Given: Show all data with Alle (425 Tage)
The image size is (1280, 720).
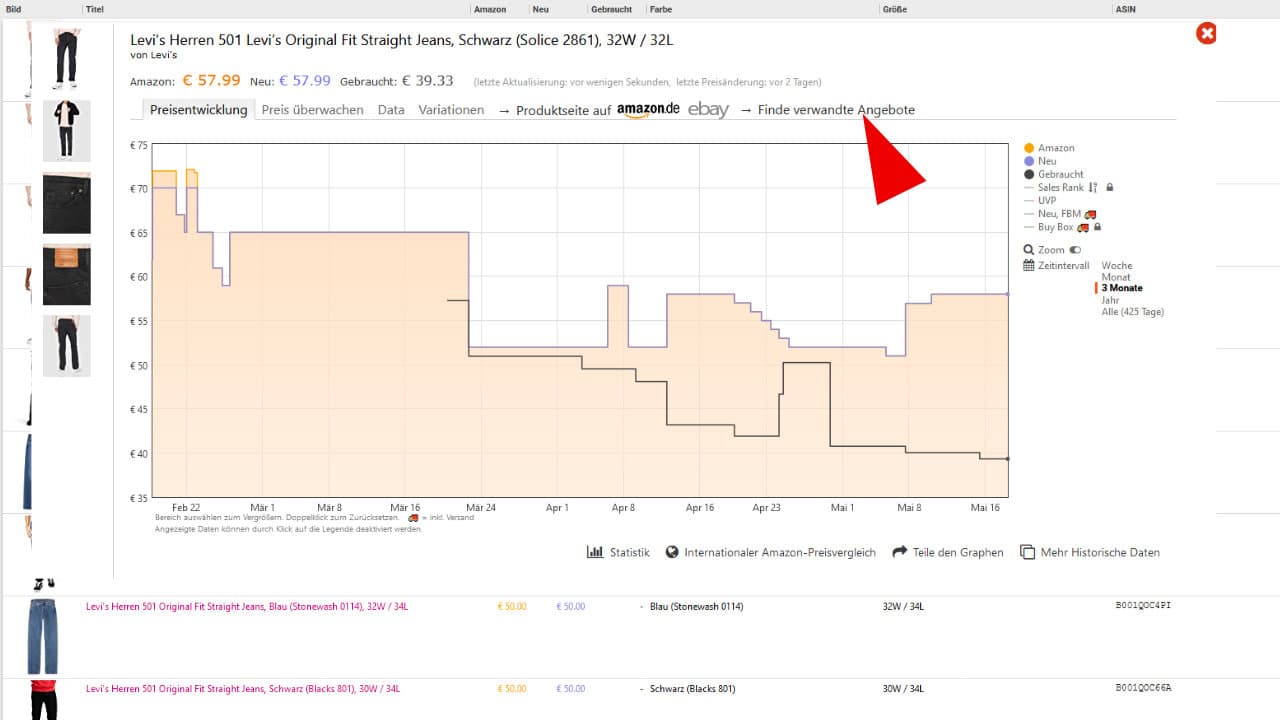Looking at the screenshot, I should click(x=1132, y=312).
